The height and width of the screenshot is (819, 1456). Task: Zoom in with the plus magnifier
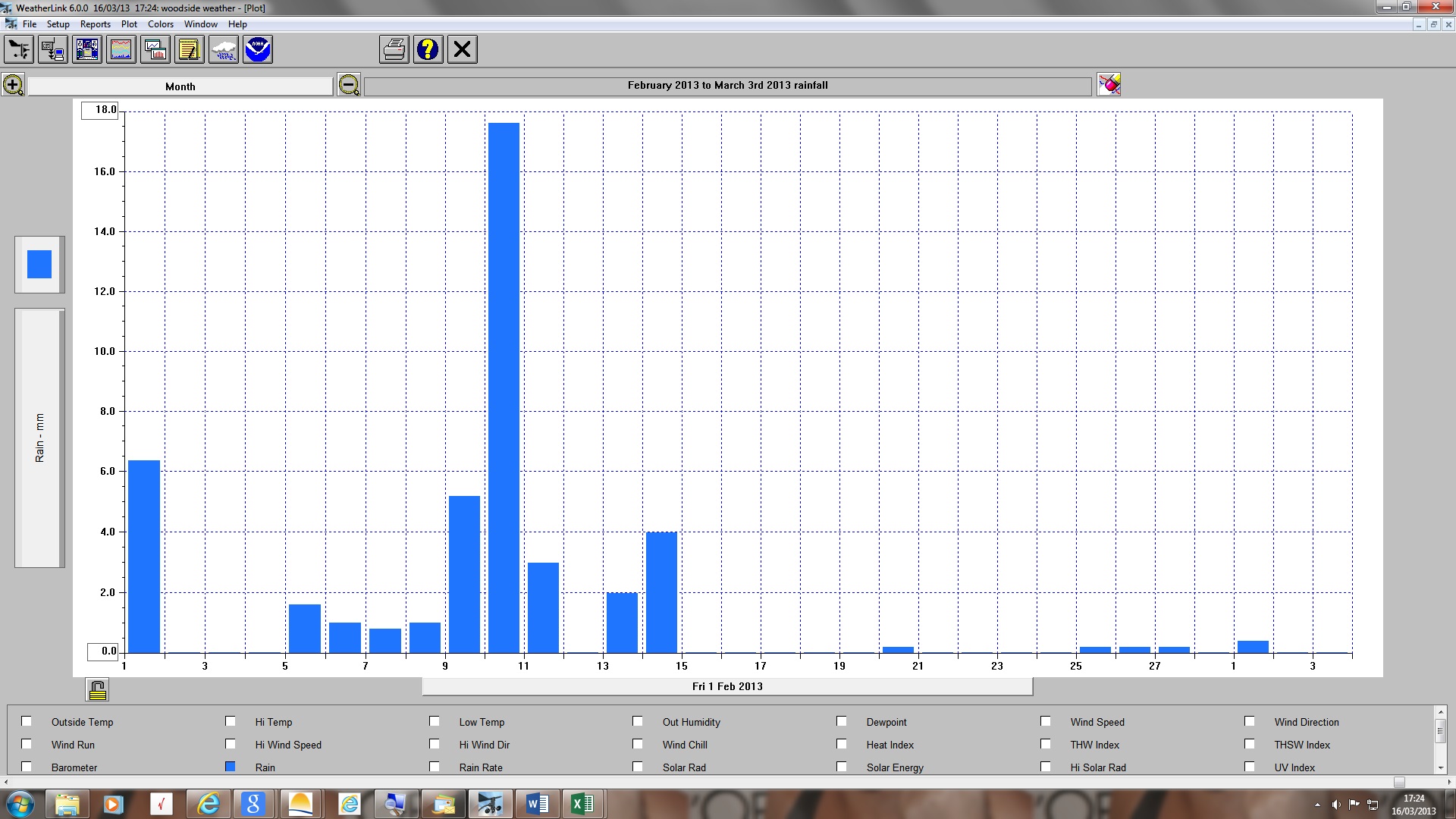(13, 85)
